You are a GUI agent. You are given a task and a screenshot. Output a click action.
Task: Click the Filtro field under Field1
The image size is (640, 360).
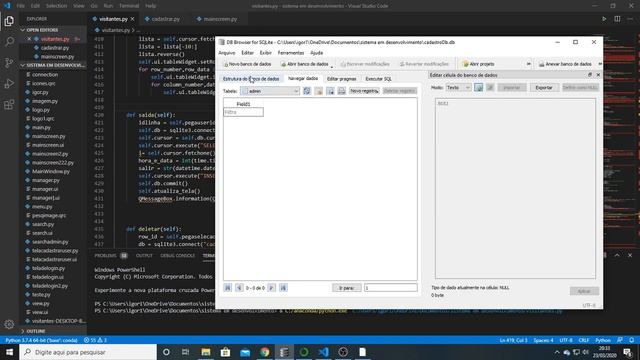[243, 112]
